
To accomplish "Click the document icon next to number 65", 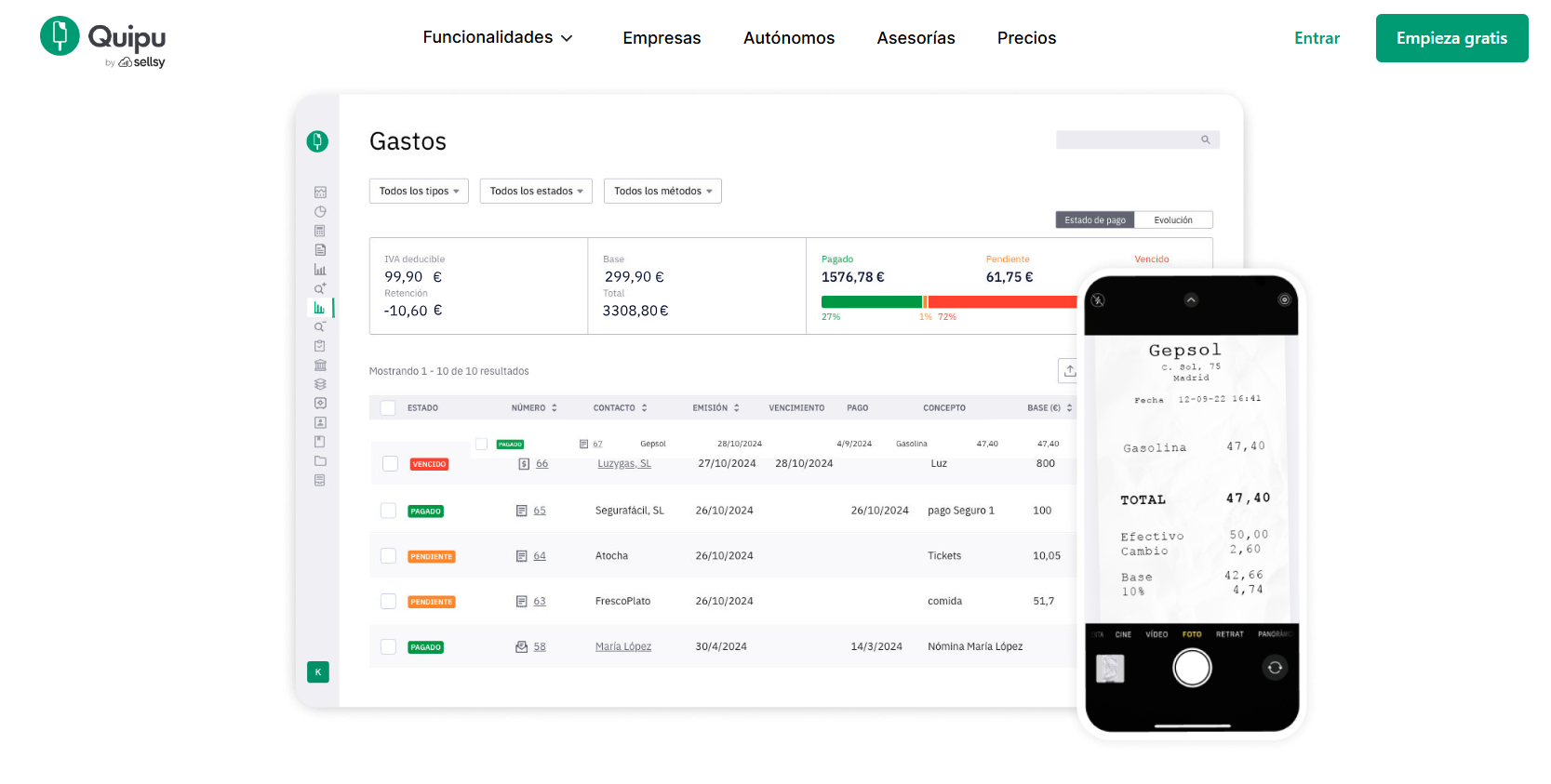I will 522,511.
